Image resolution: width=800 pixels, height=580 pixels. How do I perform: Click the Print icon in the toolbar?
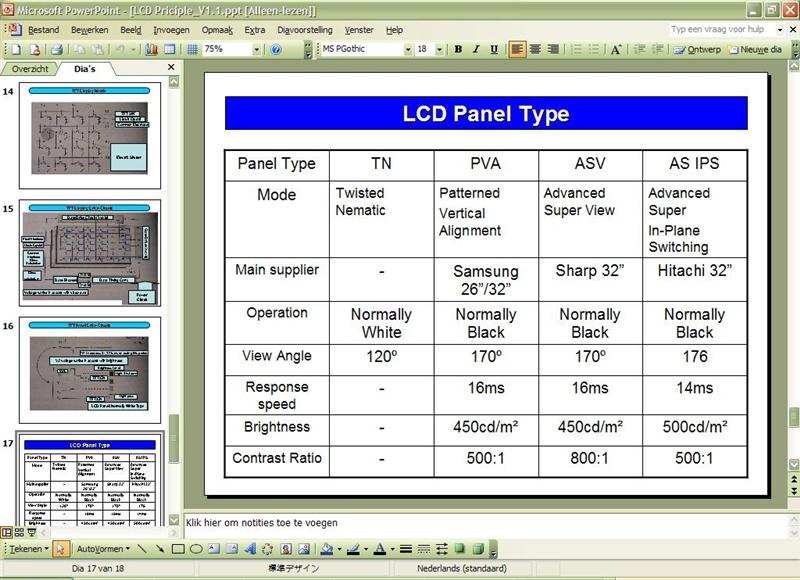[57, 49]
